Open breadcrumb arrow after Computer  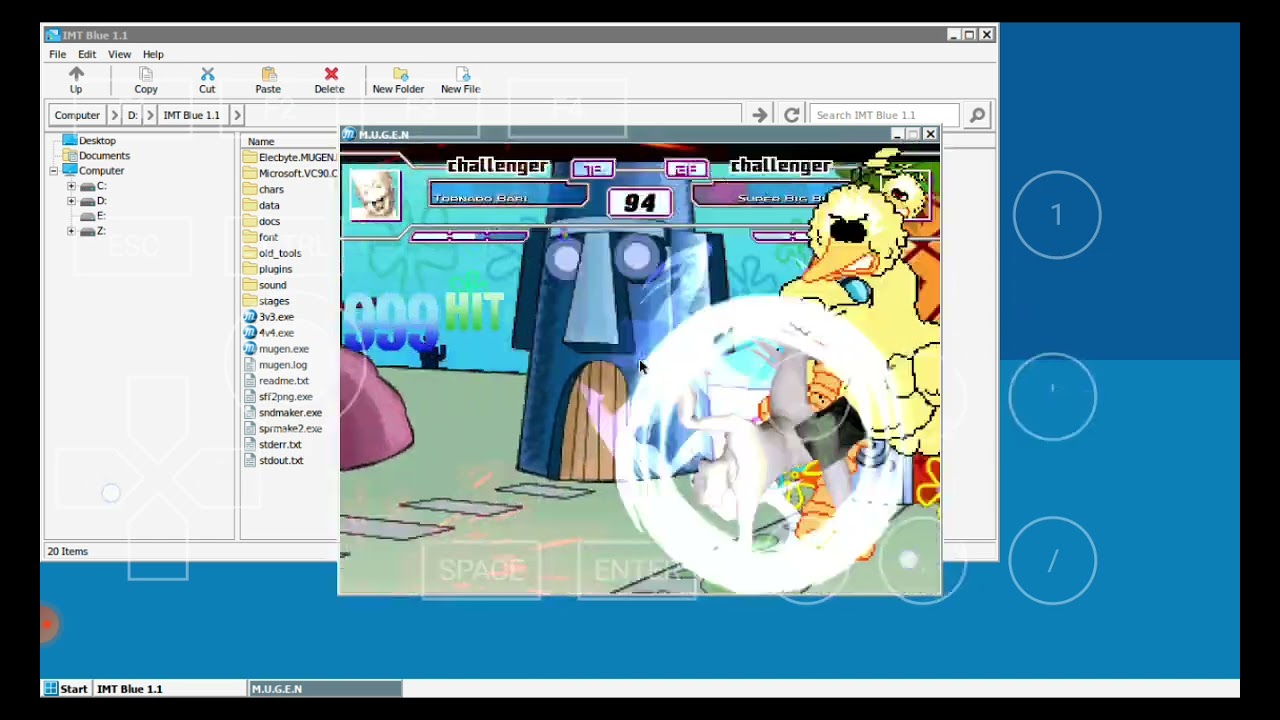click(114, 115)
